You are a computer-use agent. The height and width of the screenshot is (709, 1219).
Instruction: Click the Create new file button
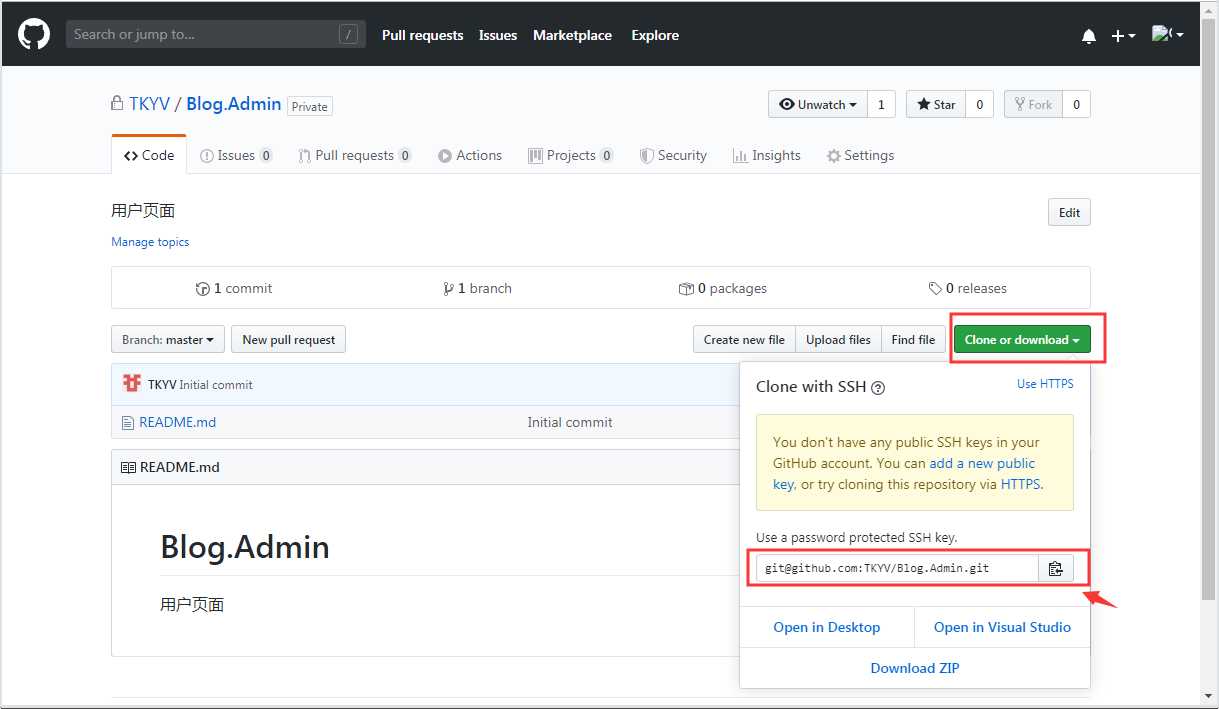click(744, 339)
